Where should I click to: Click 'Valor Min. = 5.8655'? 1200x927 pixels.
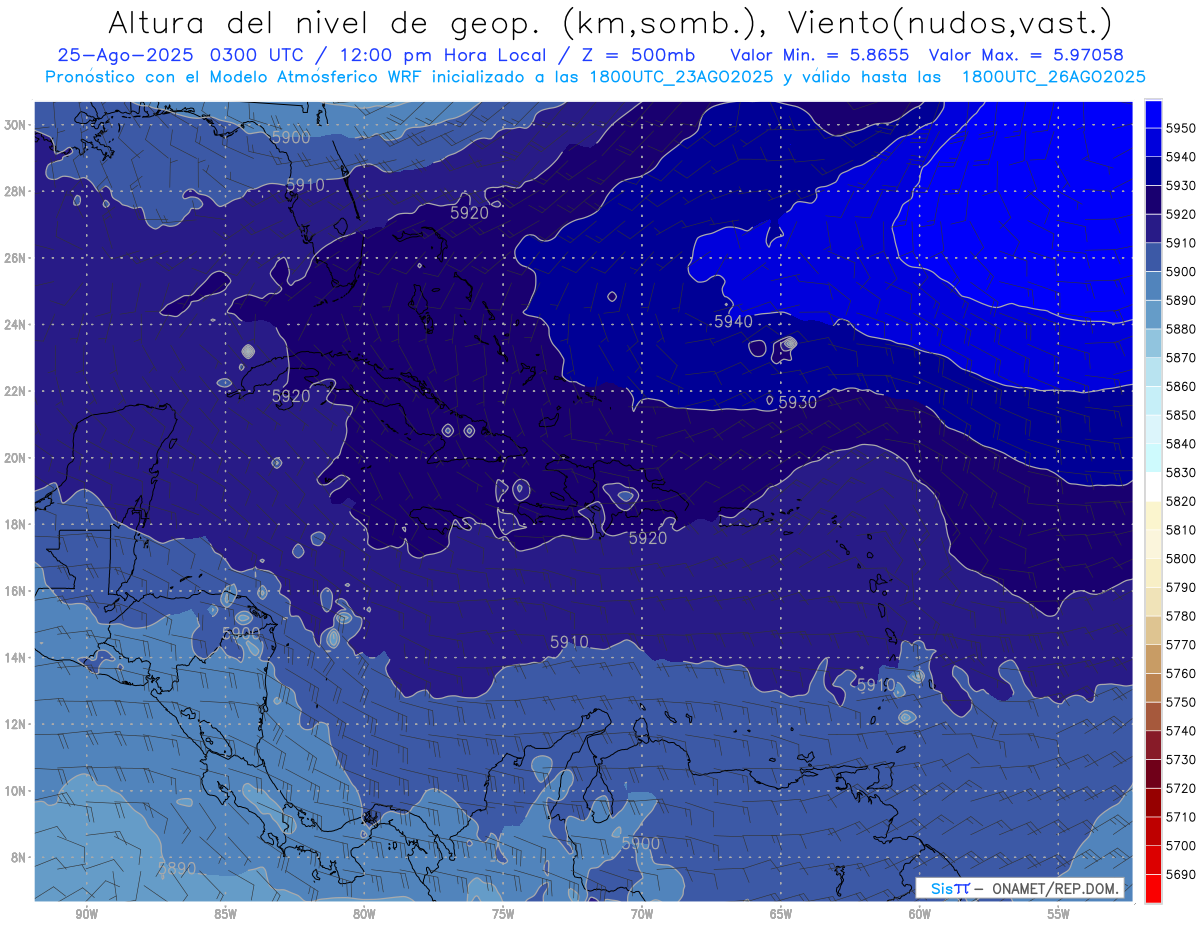pos(822,55)
